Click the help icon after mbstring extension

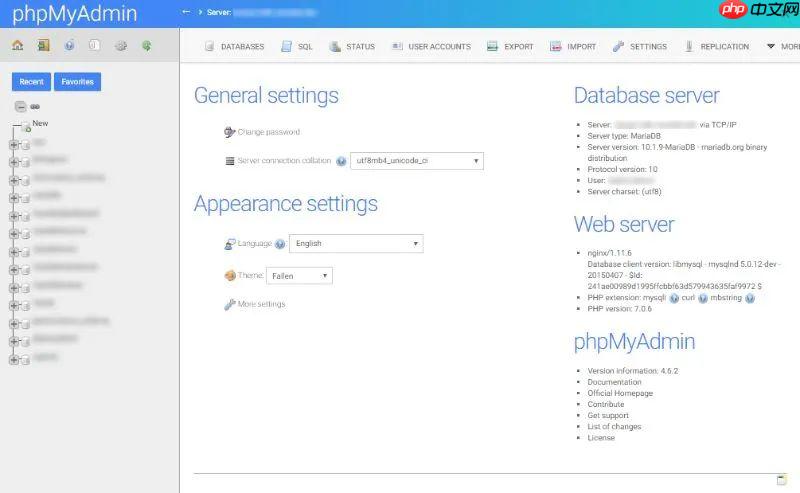[749, 298]
